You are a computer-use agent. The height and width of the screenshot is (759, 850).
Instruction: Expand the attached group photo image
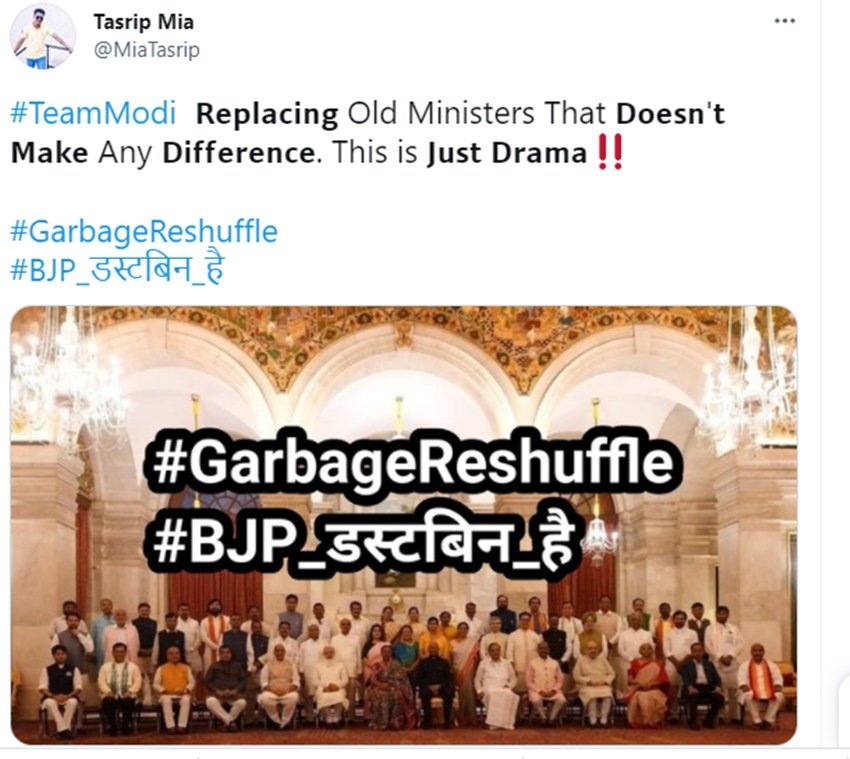pos(404,525)
